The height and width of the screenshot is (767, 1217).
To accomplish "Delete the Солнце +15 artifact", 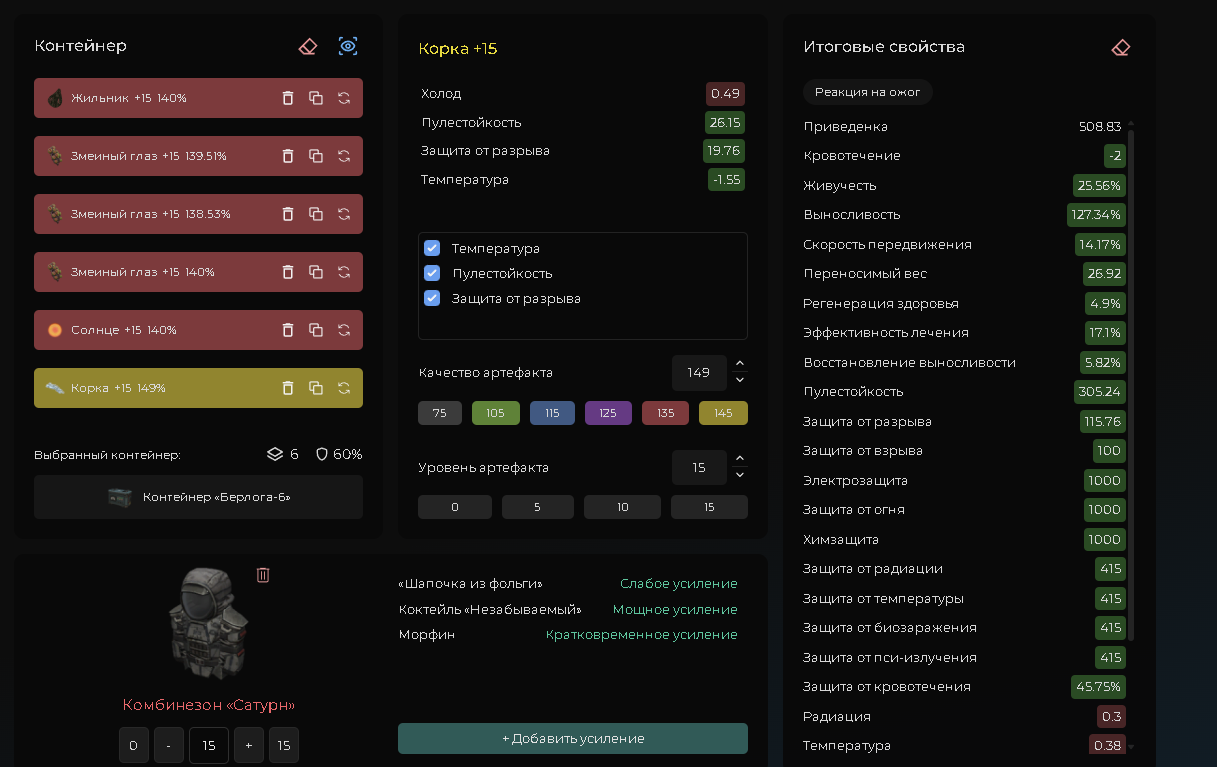I will [288, 330].
